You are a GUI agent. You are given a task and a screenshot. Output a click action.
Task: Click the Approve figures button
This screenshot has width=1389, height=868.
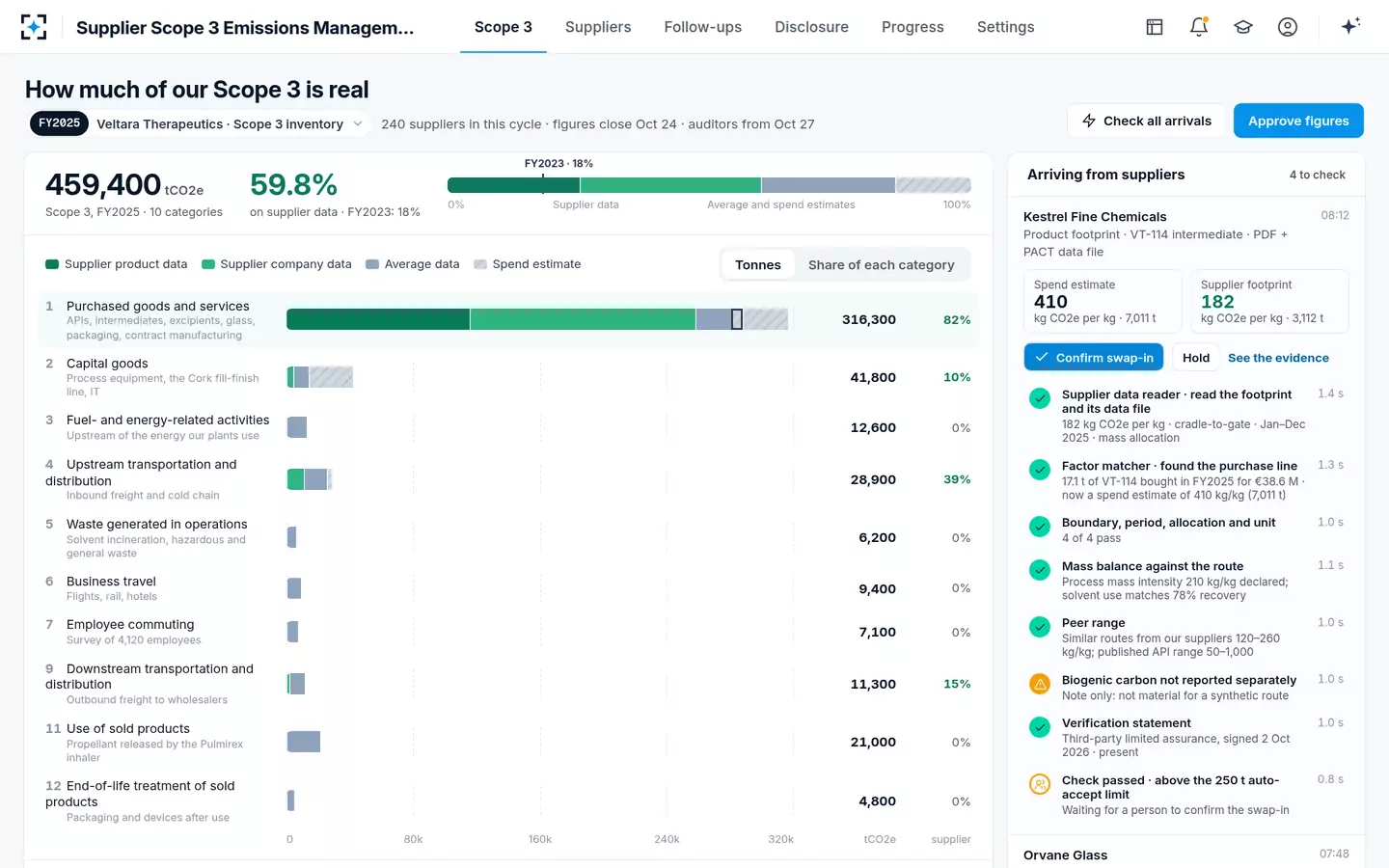(1298, 121)
